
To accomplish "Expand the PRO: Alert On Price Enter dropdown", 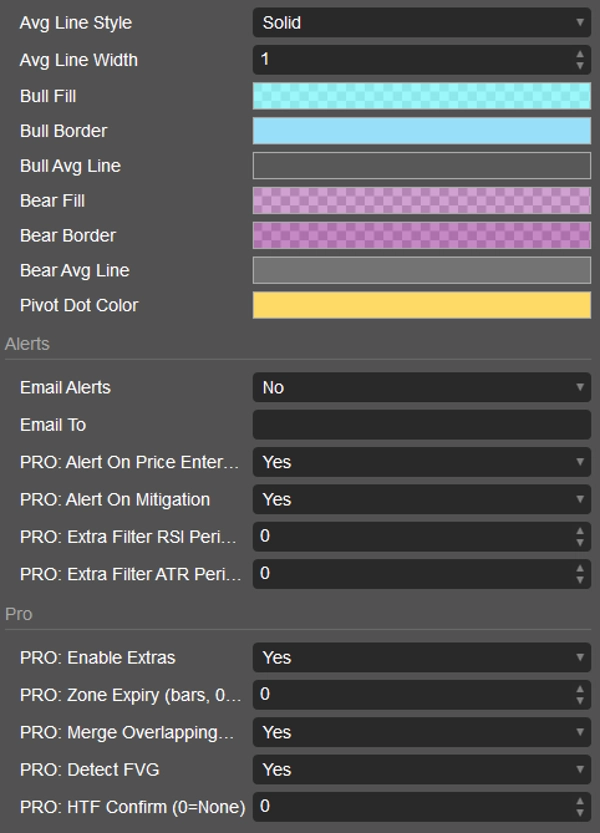I will pos(420,462).
